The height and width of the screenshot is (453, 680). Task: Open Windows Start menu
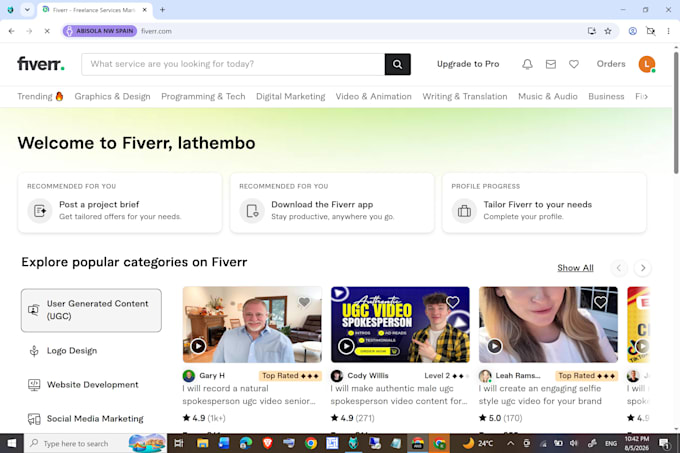pos(12,443)
